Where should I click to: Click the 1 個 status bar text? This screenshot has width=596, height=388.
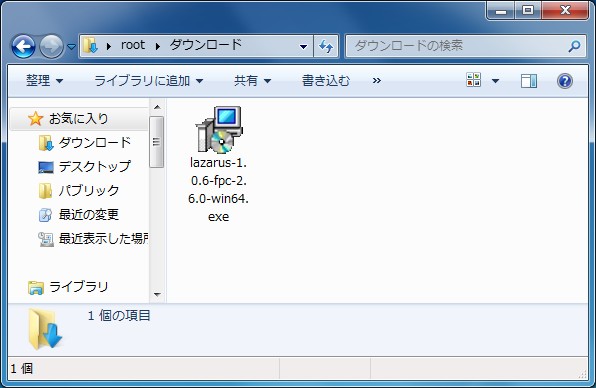click(x=22, y=368)
